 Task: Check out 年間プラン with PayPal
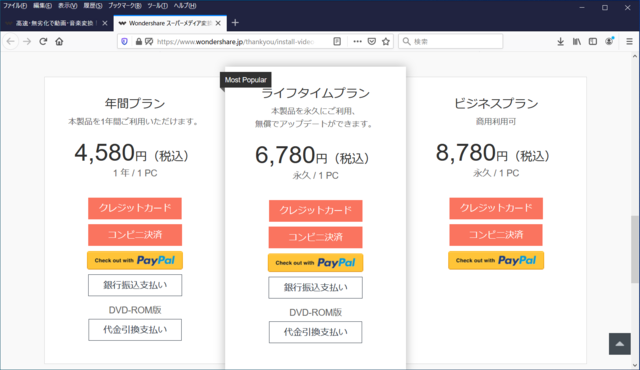point(135,260)
